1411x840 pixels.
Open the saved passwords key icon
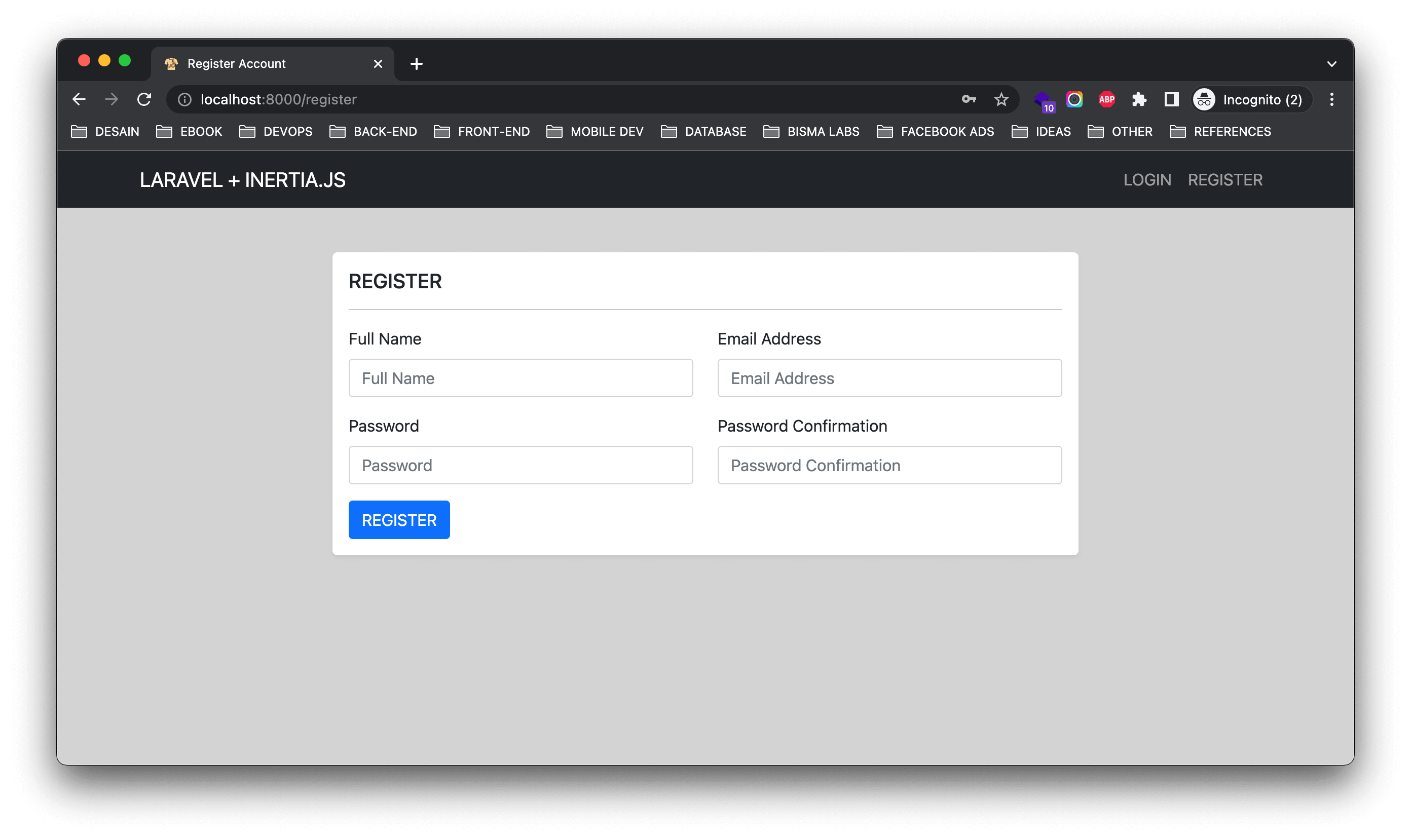pos(969,100)
